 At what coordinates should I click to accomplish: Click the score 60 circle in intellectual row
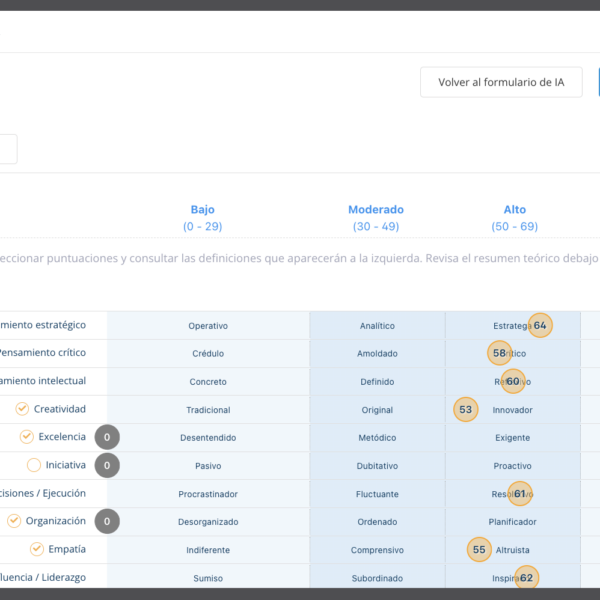click(x=513, y=381)
